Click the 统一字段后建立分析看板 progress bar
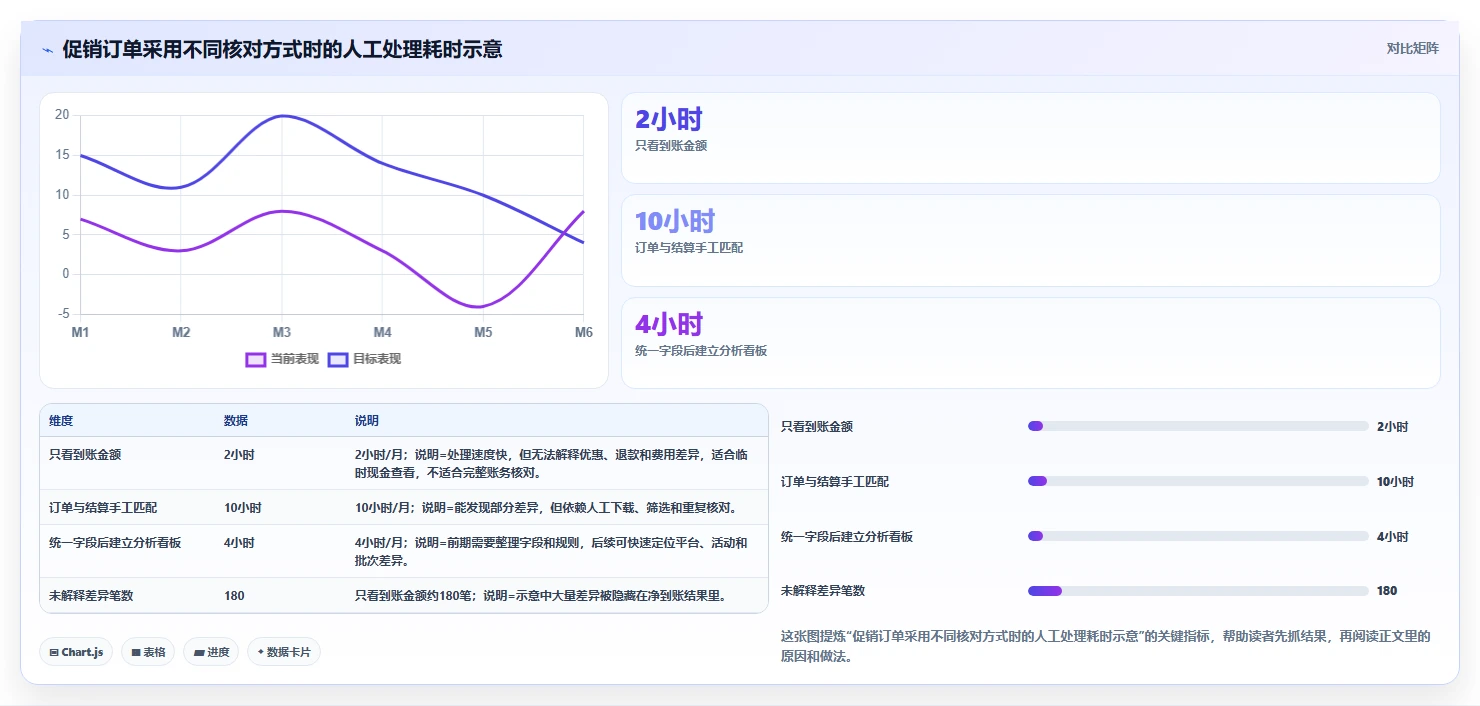Viewport: 1480px width, 706px height. 1198,536
